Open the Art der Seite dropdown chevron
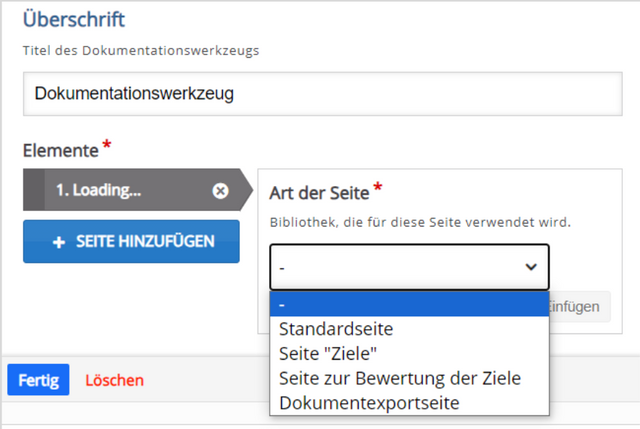Viewport: 640px width, 429px height. click(x=531, y=267)
